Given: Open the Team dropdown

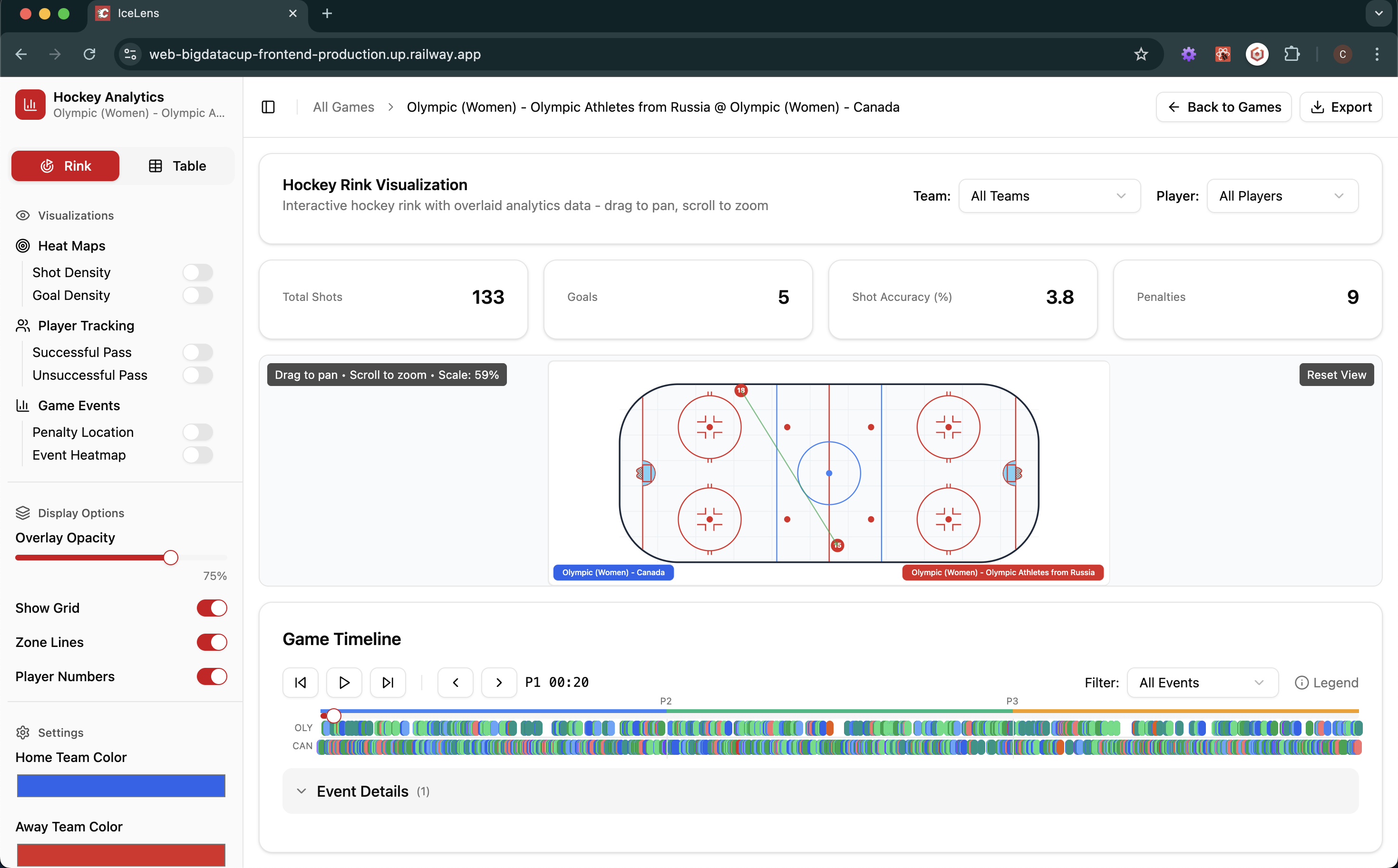Looking at the screenshot, I should click(x=1049, y=196).
